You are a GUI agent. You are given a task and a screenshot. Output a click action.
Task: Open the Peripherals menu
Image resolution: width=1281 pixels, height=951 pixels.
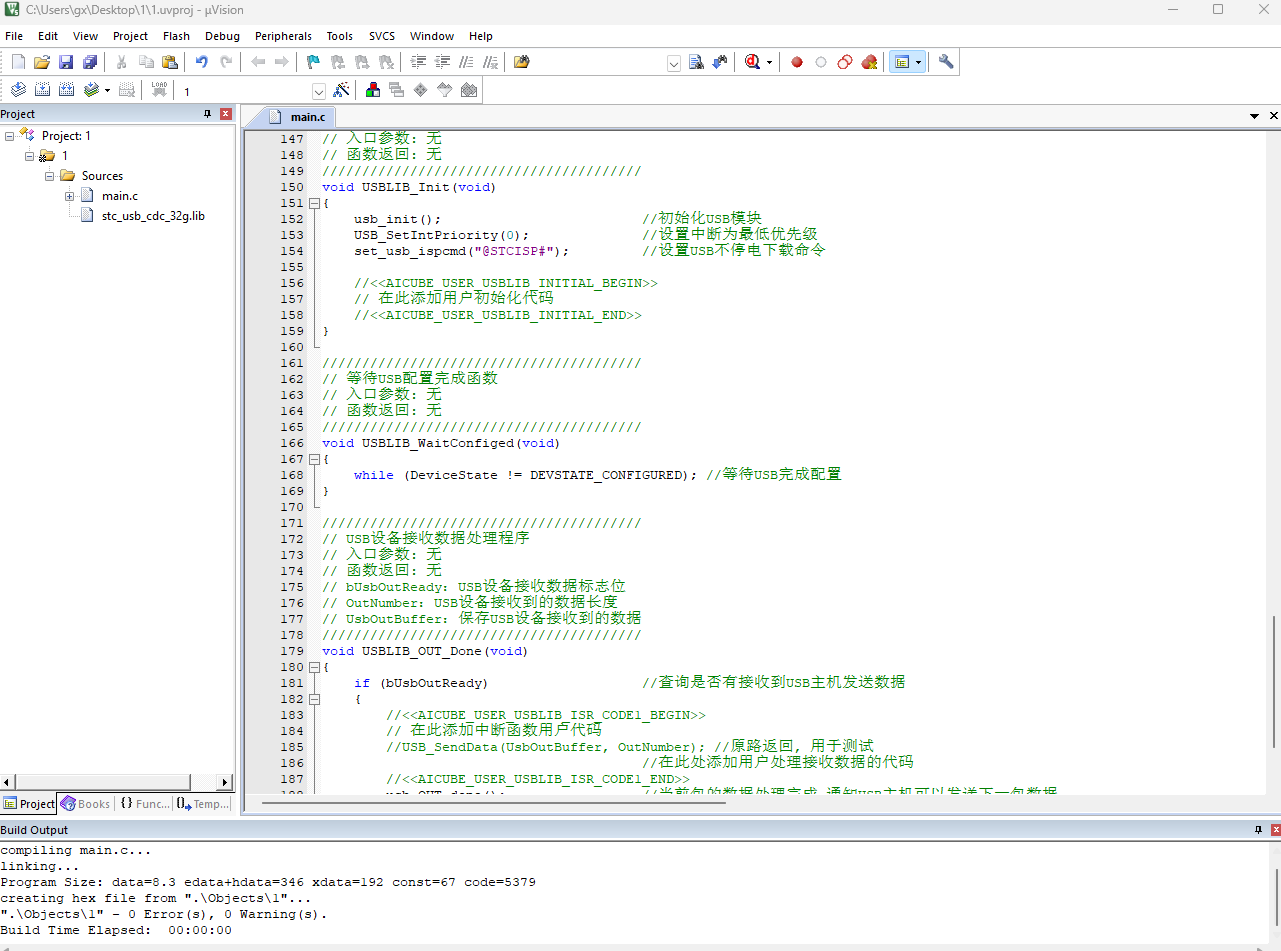pyautogui.click(x=283, y=36)
